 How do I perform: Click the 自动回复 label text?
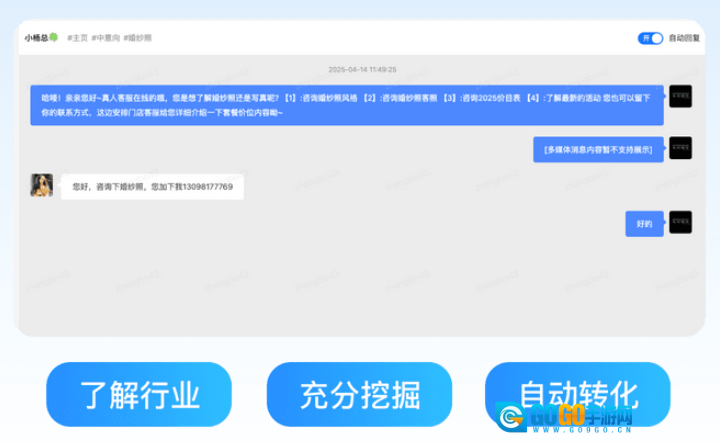[x=684, y=38]
